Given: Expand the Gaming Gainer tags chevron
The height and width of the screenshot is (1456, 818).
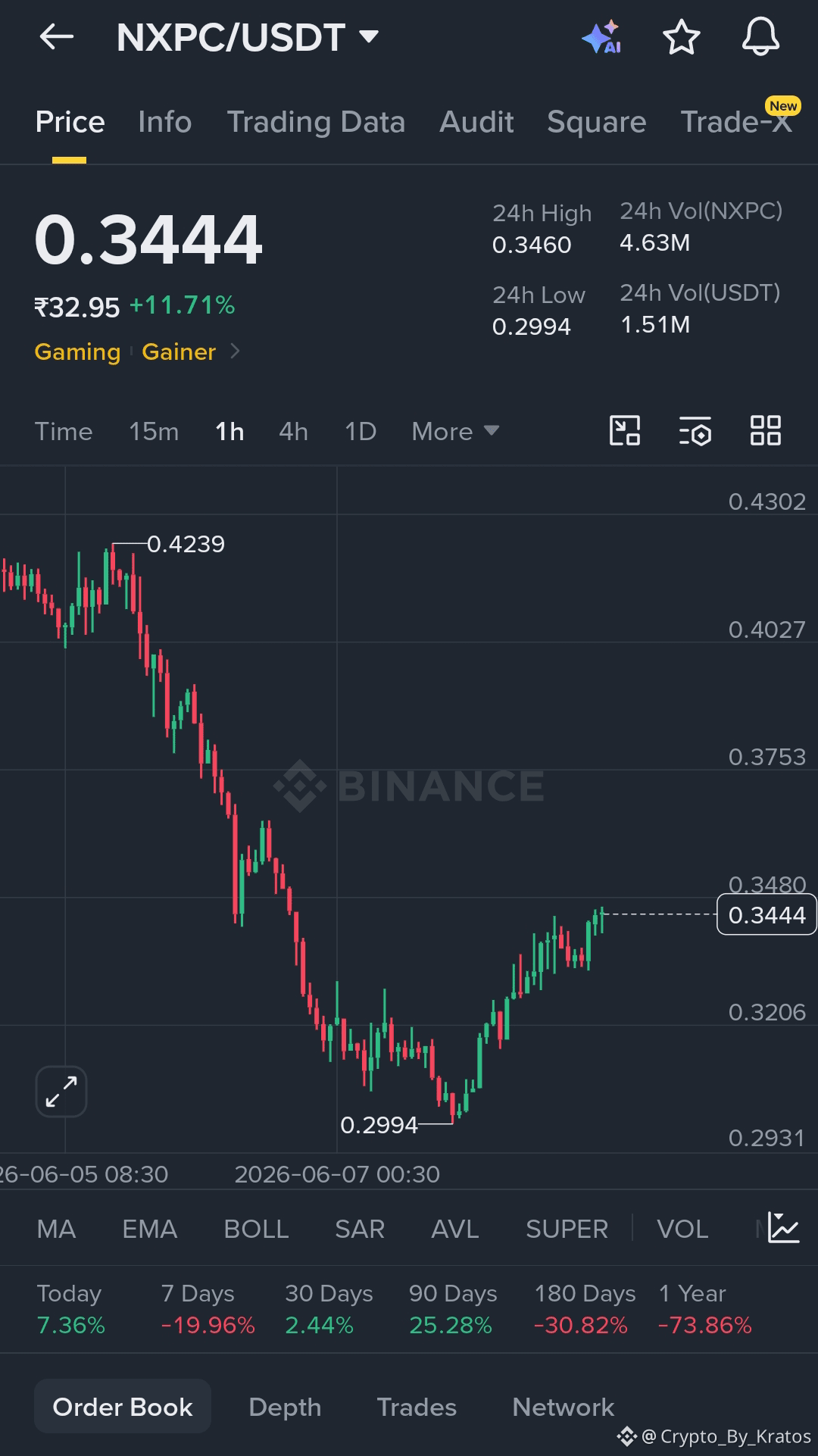Looking at the screenshot, I should point(235,352).
